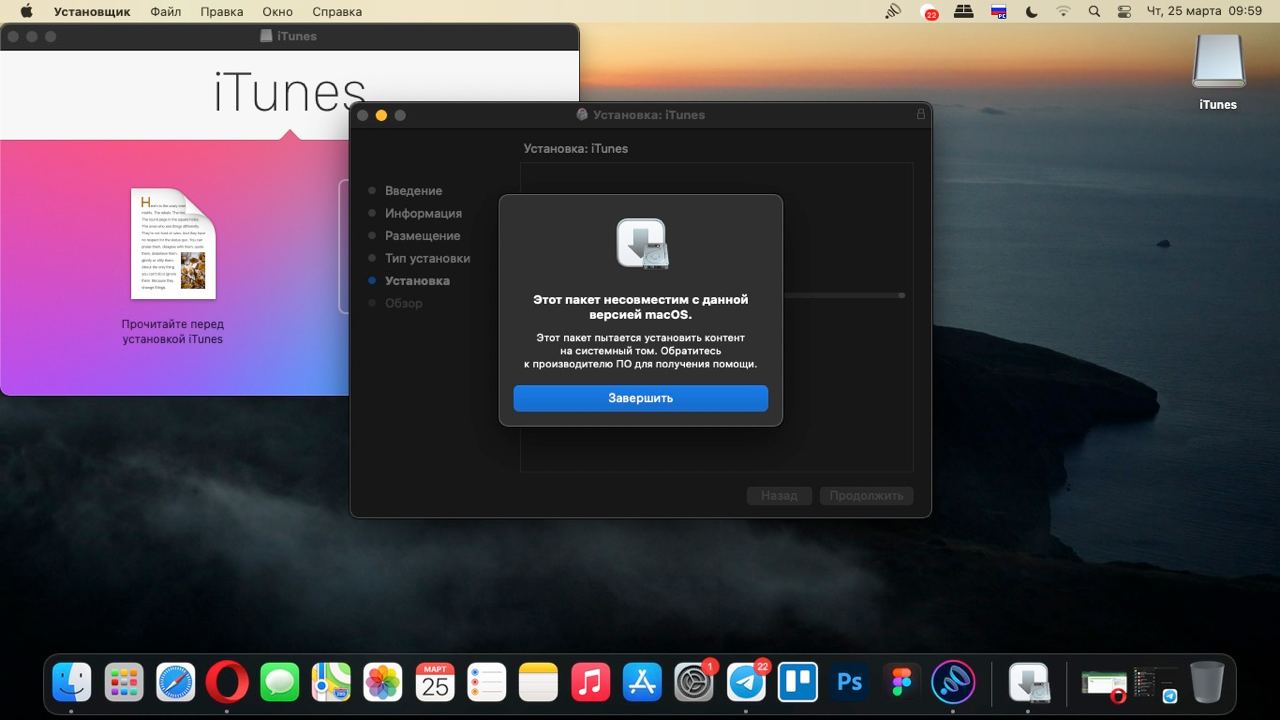This screenshot has height=720, width=1280.
Task: Click the stacked trays menu bar icon
Action: click(x=963, y=12)
